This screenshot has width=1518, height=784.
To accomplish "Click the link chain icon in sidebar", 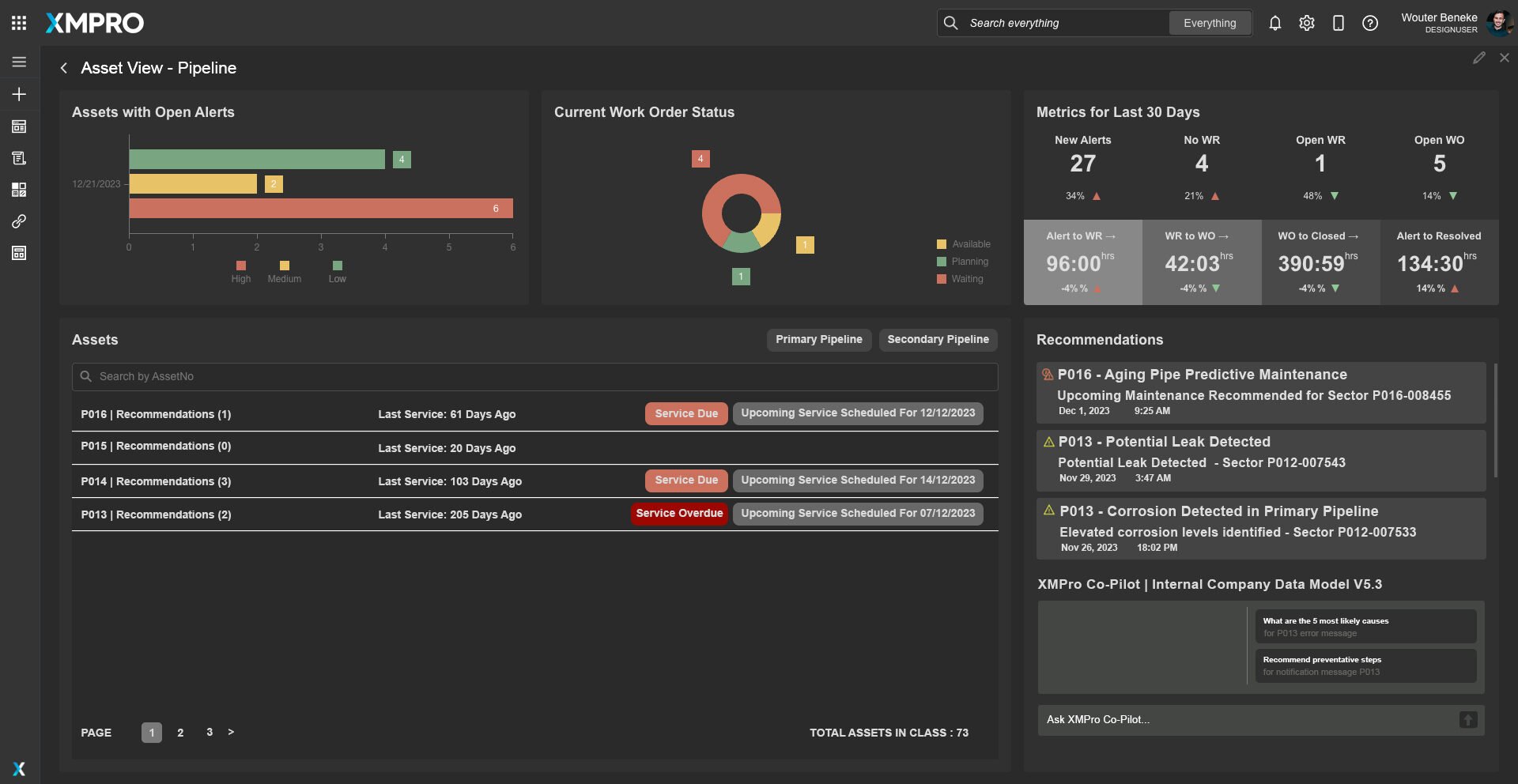I will 19,221.
